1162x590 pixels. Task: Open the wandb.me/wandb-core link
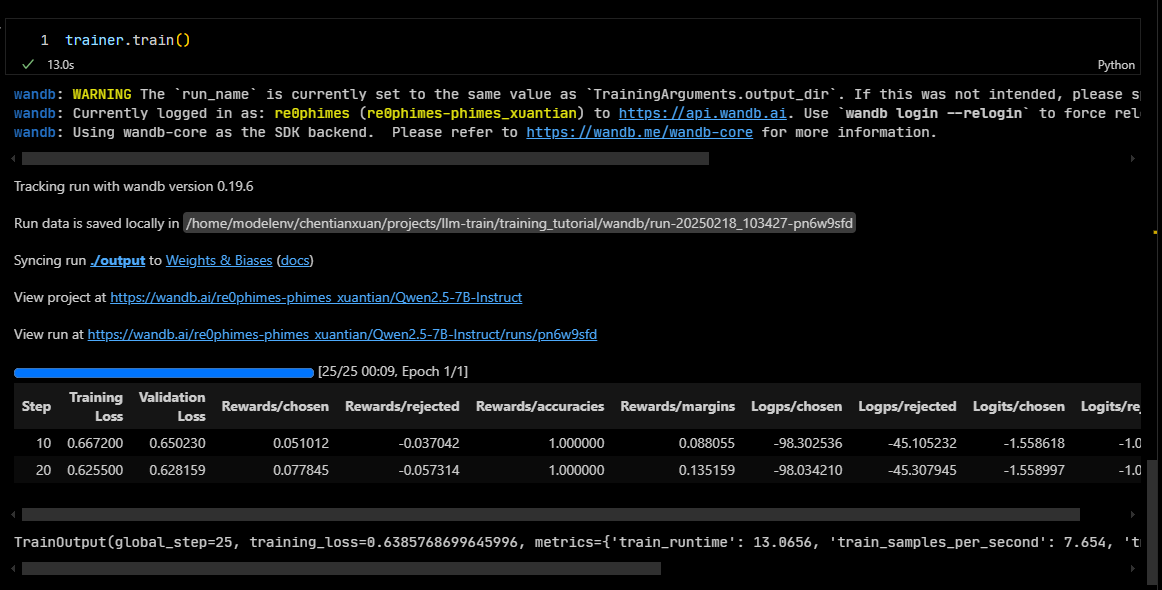pyautogui.click(x=639, y=132)
